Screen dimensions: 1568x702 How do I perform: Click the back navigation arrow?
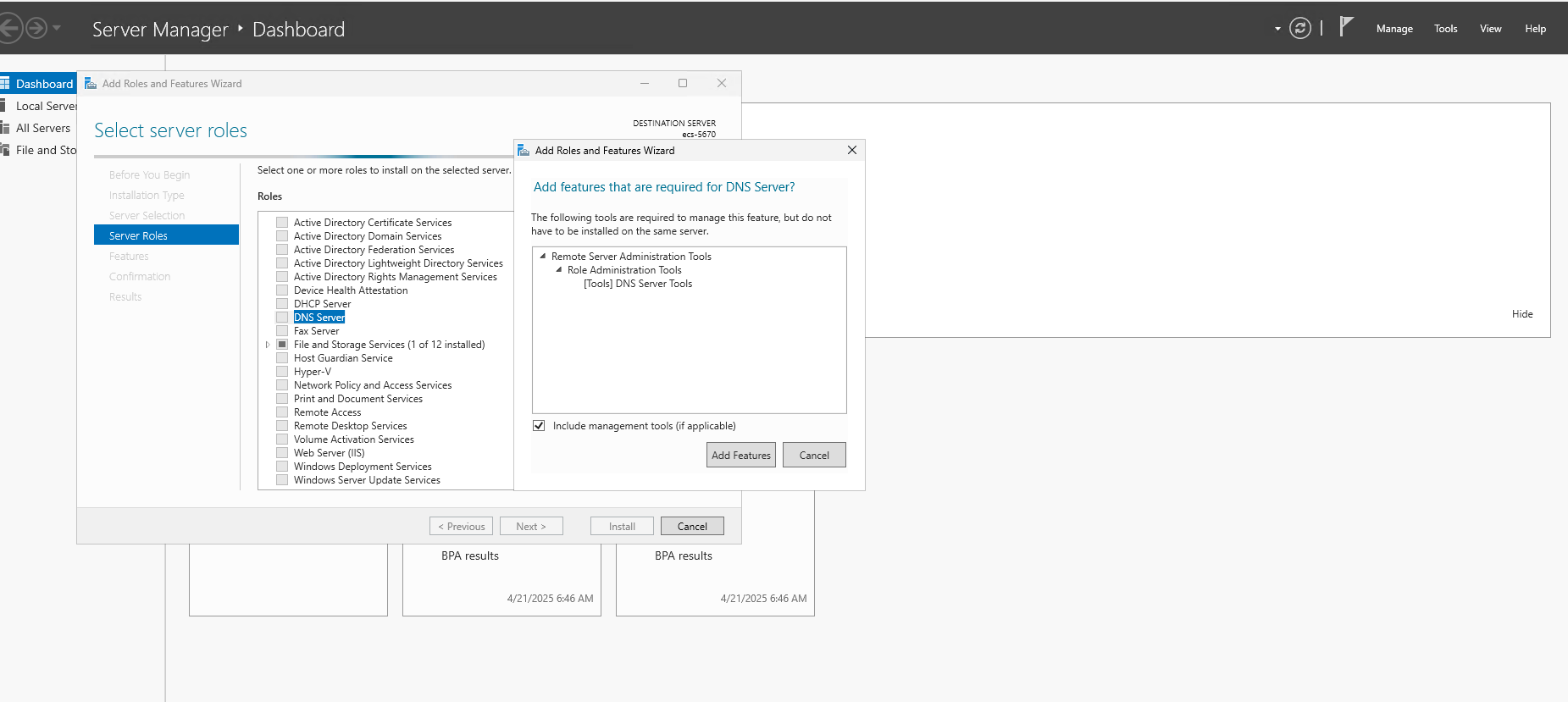8,29
